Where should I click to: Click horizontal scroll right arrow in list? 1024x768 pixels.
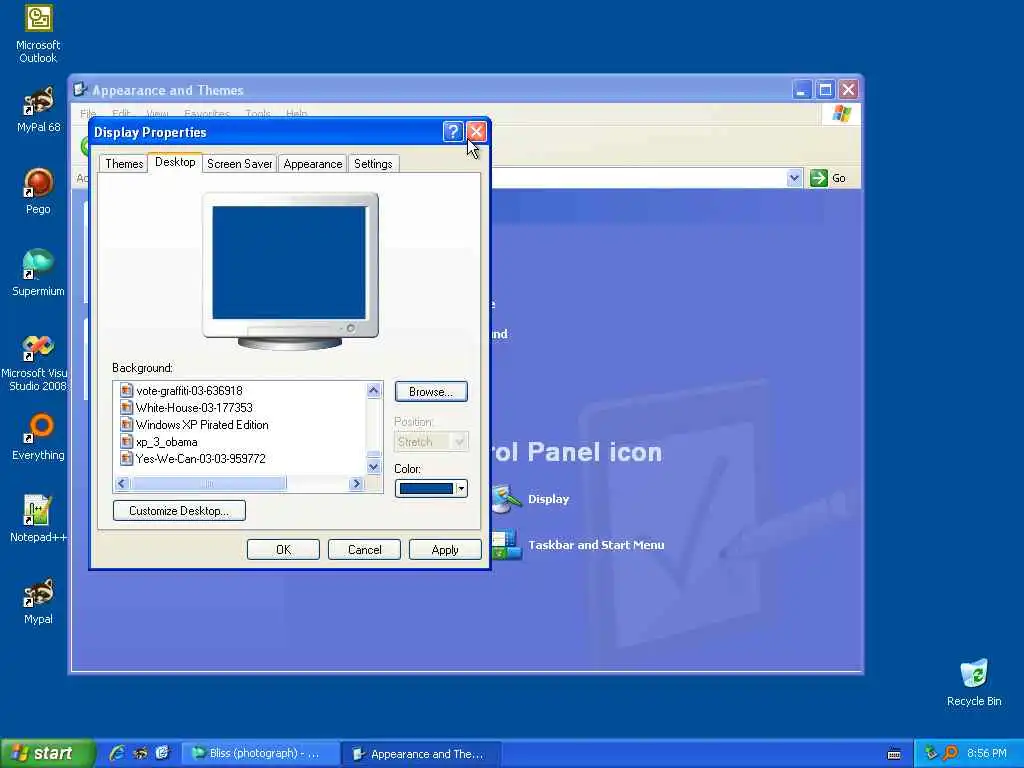pos(356,484)
